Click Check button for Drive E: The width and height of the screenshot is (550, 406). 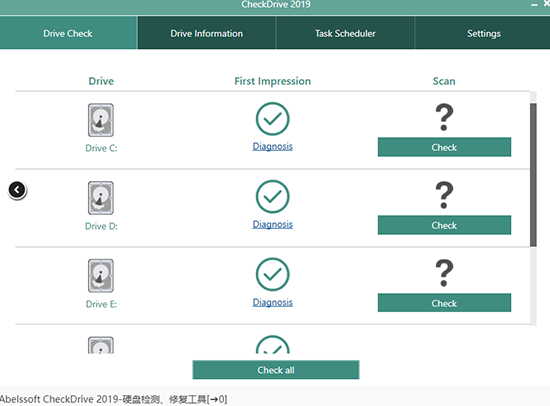(x=444, y=303)
